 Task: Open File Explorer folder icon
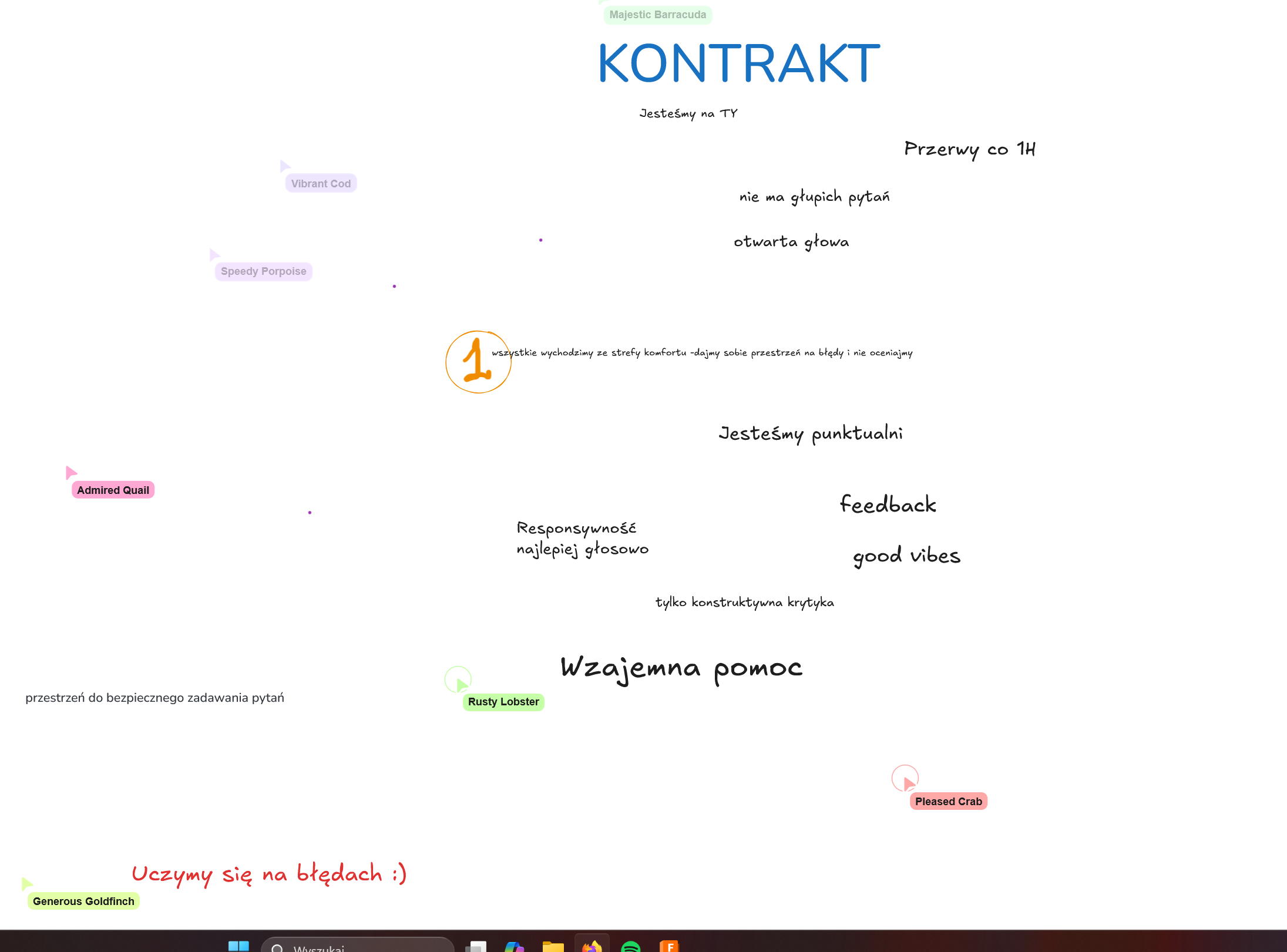click(x=553, y=946)
